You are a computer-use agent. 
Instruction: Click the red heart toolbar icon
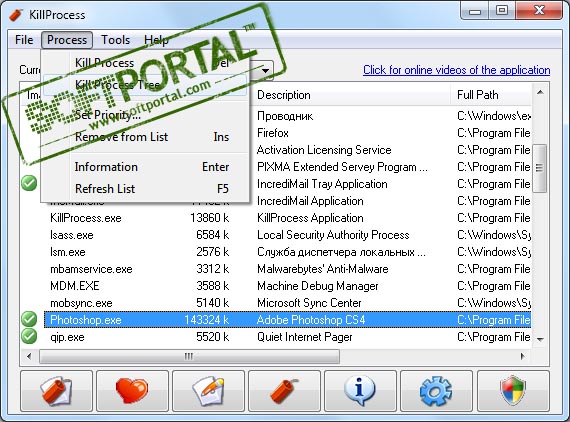pos(132,391)
